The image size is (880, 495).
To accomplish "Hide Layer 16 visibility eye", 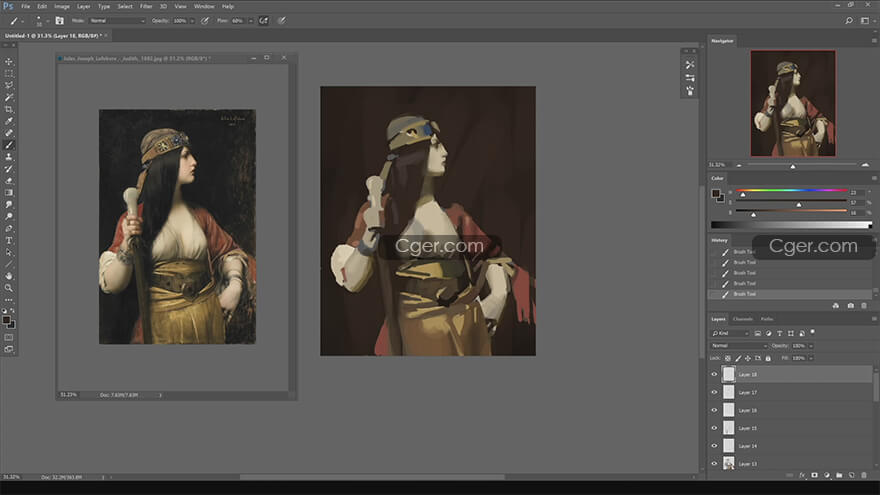I will [714, 410].
